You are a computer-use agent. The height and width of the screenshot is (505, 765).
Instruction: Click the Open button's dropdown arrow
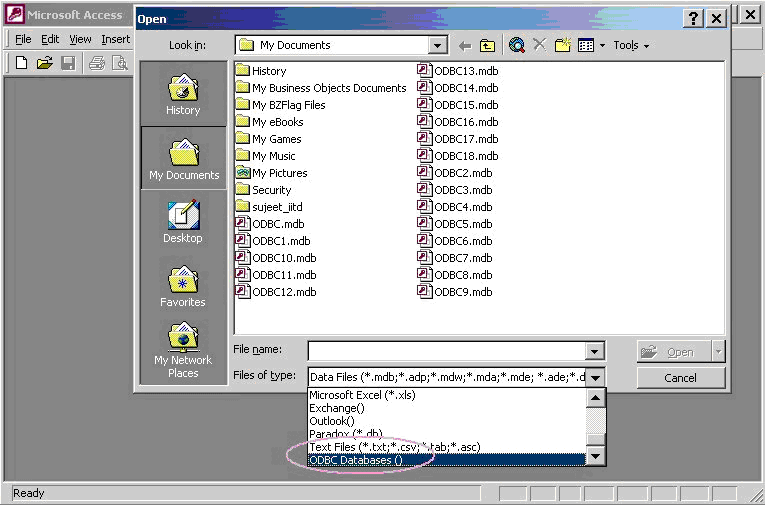coord(718,352)
